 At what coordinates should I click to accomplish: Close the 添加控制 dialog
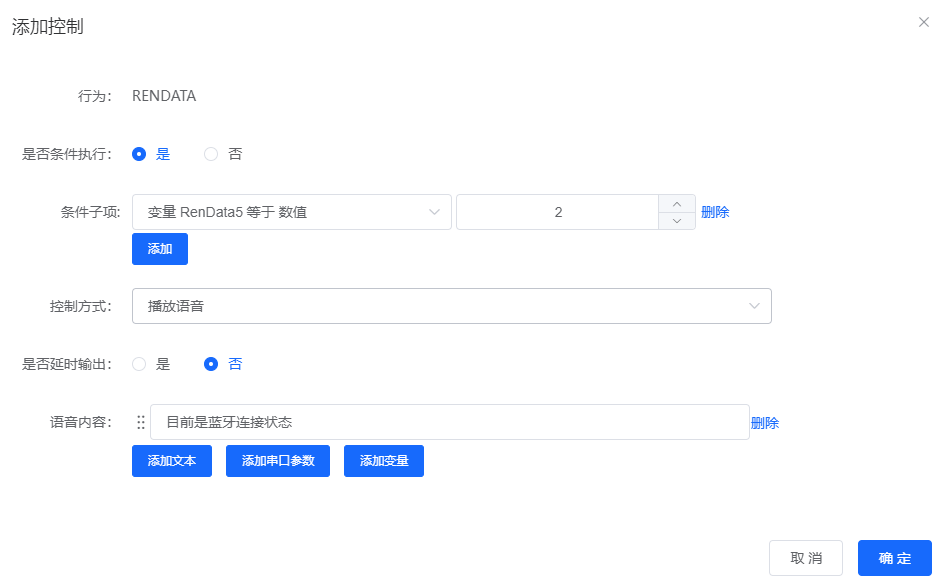point(923,21)
